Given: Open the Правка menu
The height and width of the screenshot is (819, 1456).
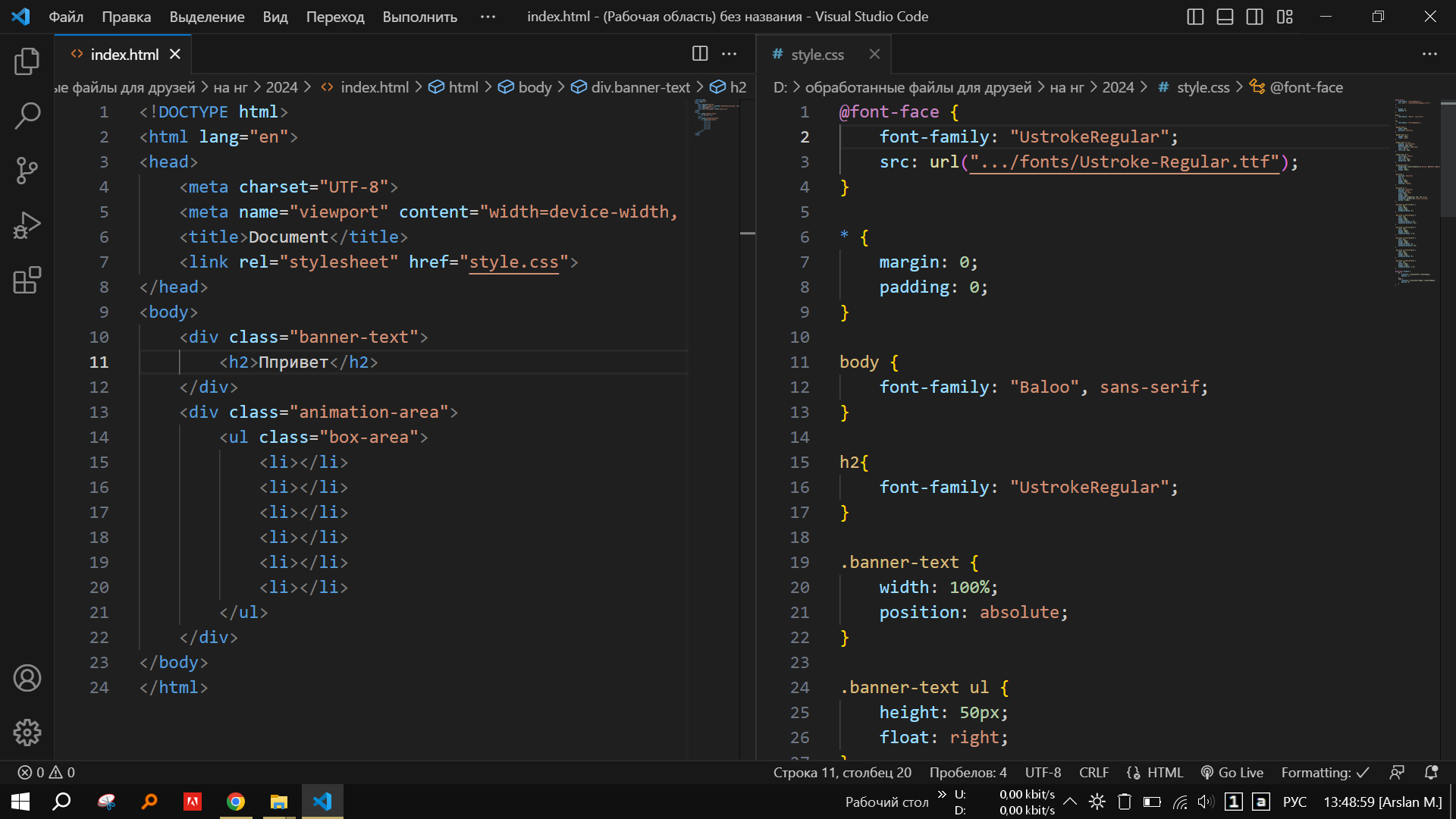Looking at the screenshot, I should [x=126, y=17].
